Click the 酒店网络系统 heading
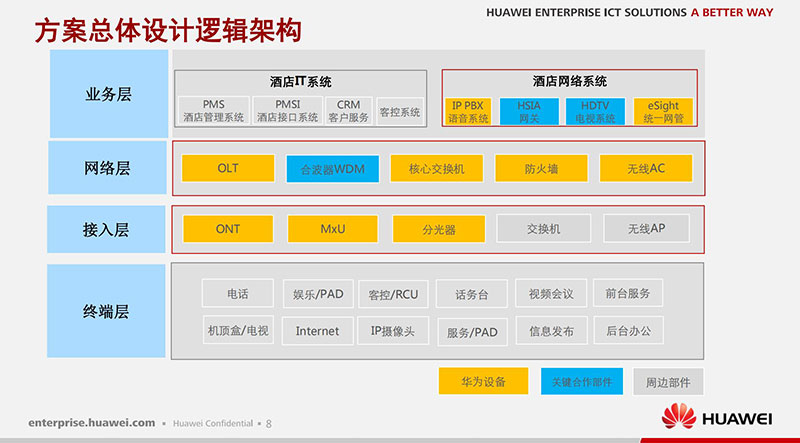The height and width of the screenshot is (443, 800). pyautogui.click(x=570, y=81)
